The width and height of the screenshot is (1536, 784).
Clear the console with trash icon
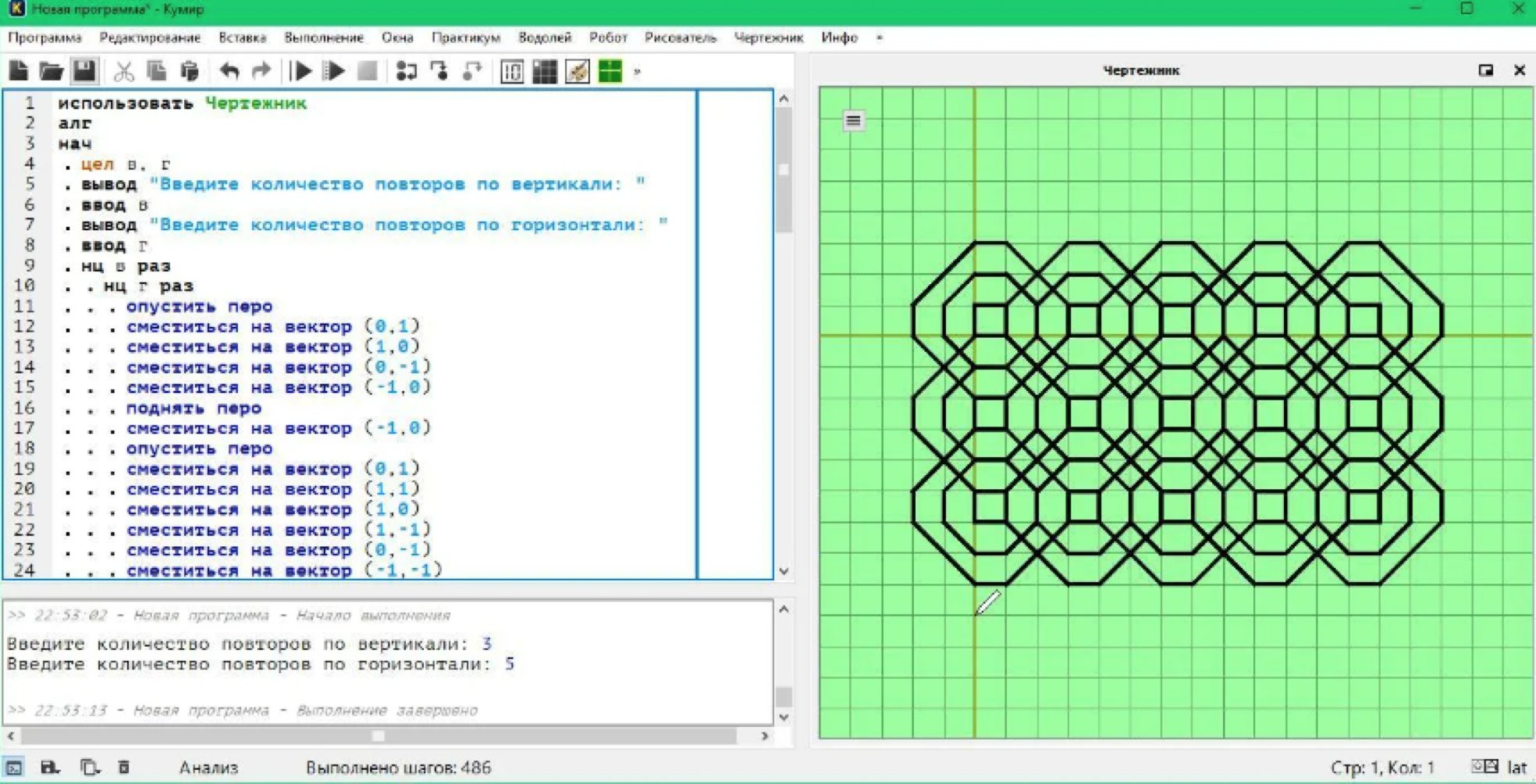pos(123,768)
